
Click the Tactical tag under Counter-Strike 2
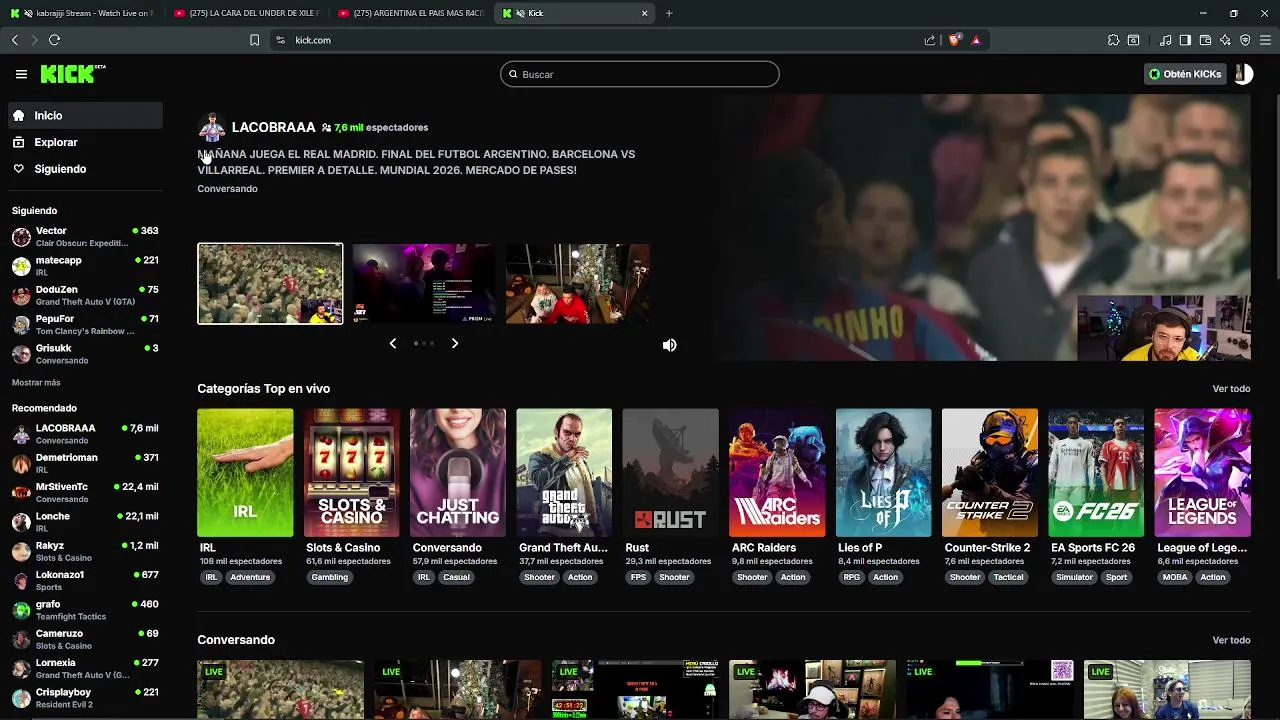click(1008, 577)
